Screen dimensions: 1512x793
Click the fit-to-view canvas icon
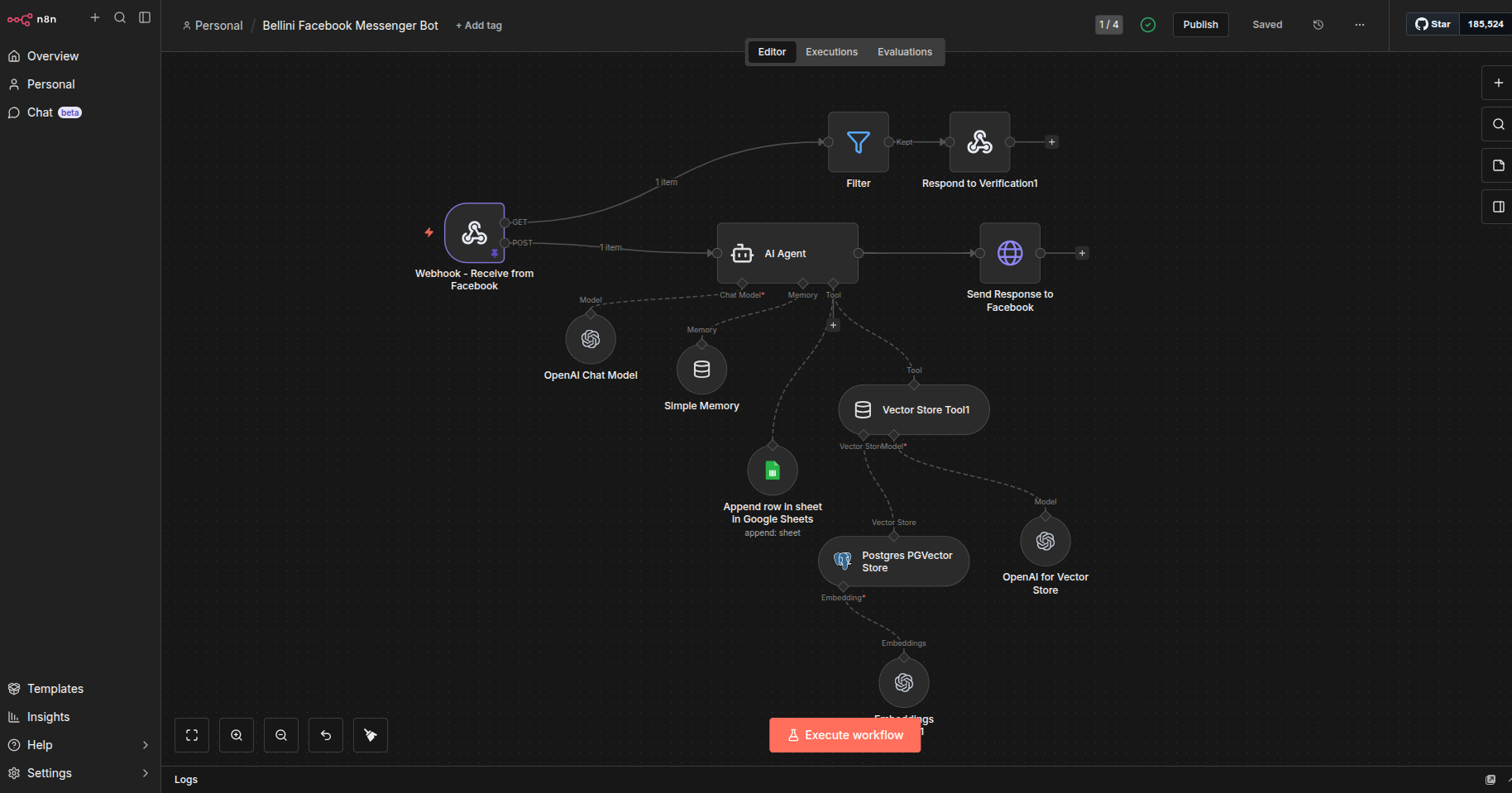(x=192, y=735)
